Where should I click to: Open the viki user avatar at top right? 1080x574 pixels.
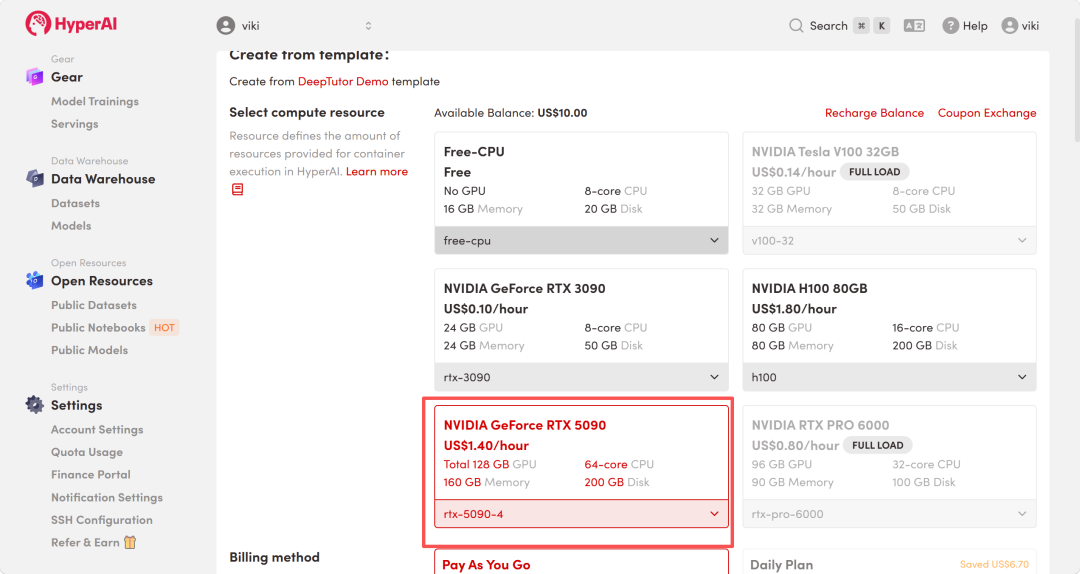[1010, 25]
